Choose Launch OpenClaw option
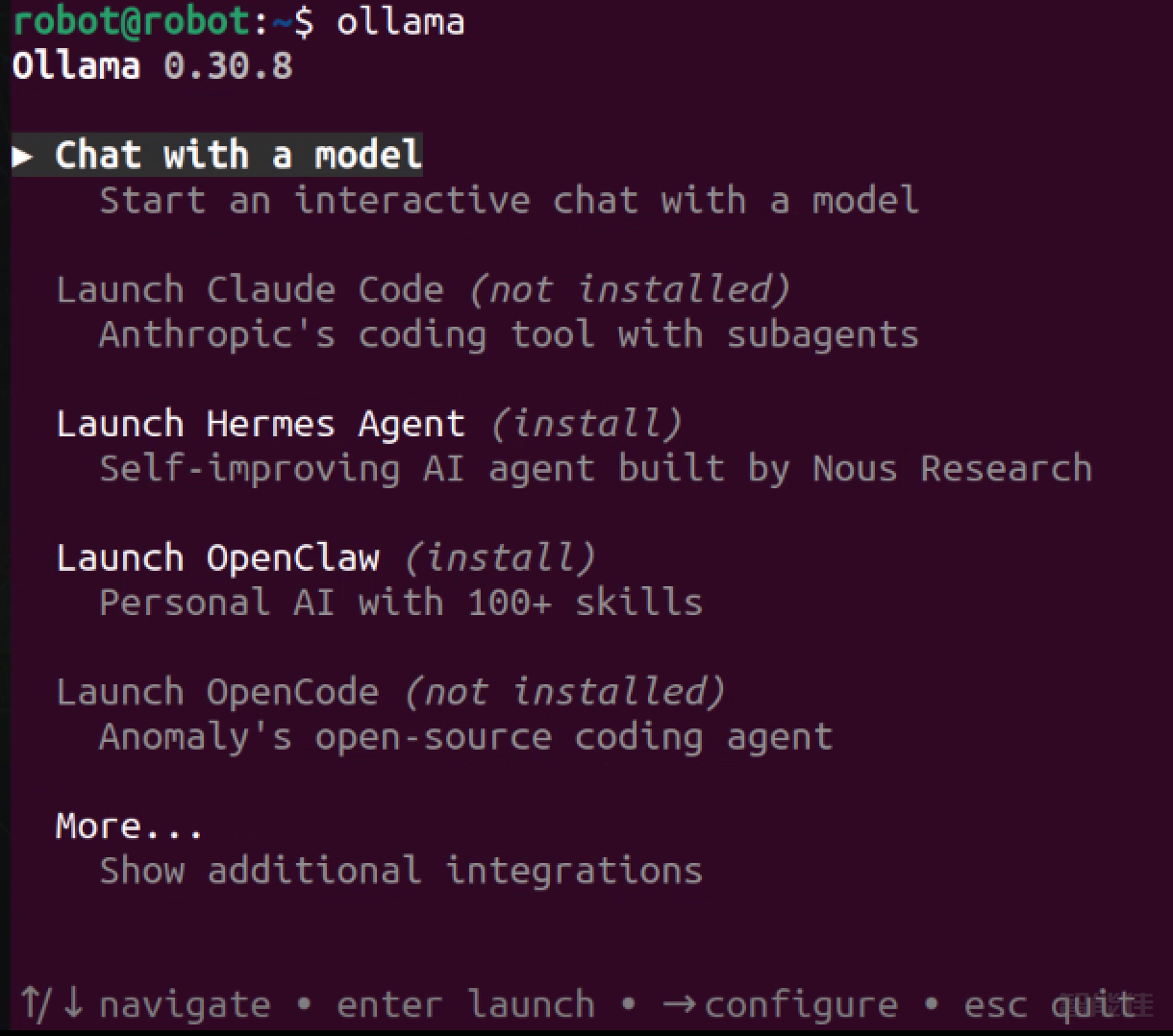The image size is (1173, 1036). coord(217,557)
